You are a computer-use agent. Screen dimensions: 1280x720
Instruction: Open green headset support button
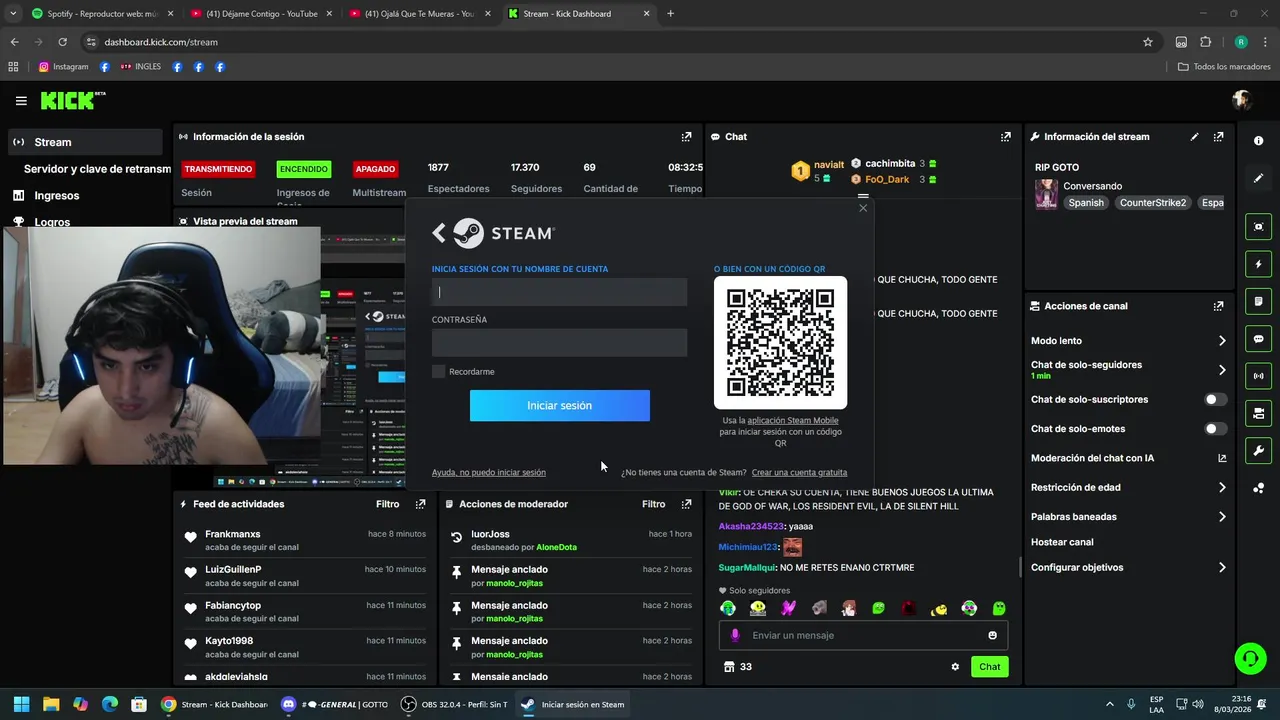point(1250,658)
